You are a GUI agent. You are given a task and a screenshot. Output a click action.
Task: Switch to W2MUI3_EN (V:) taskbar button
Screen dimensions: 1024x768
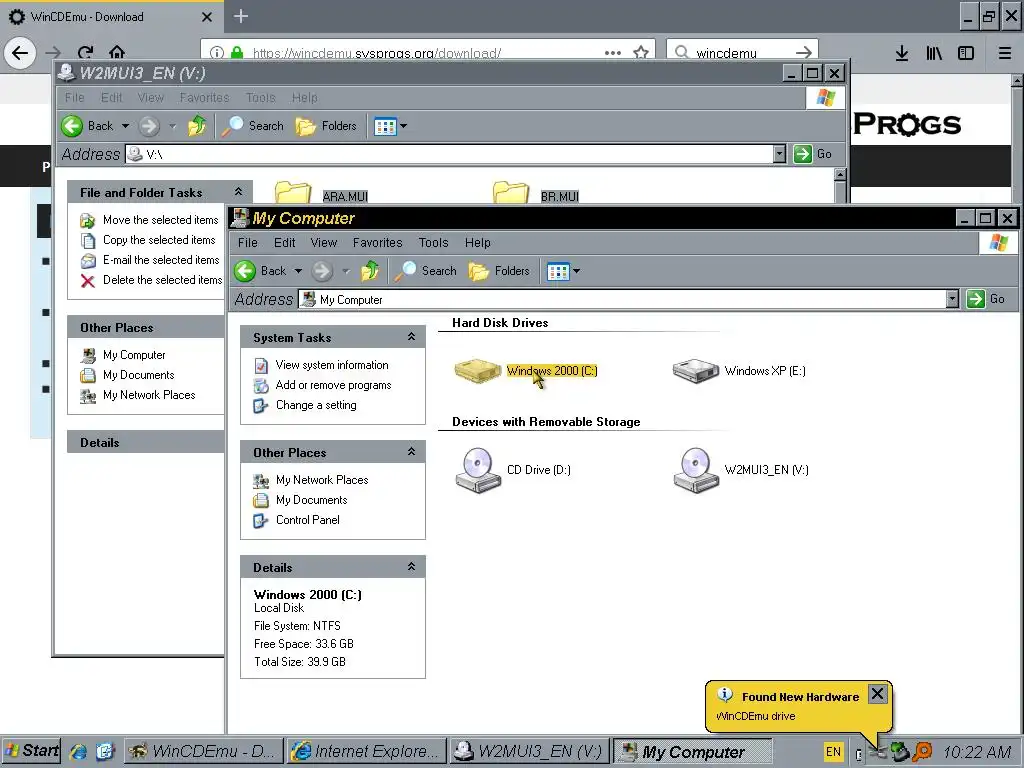(x=530, y=752)
